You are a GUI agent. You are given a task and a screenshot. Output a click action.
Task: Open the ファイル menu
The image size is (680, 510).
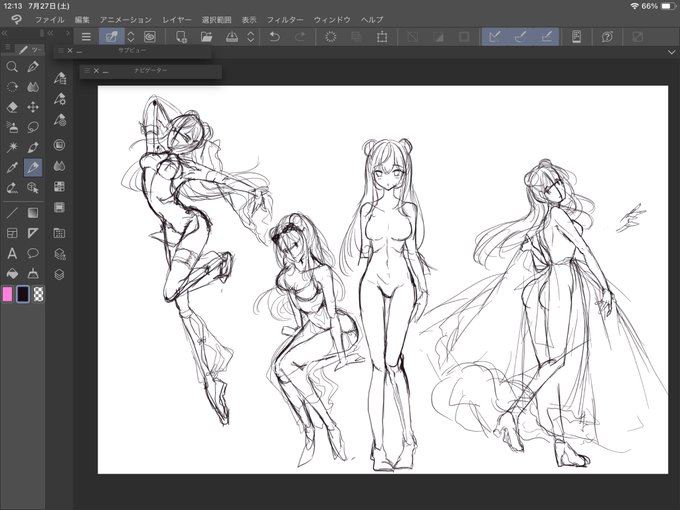49,20
